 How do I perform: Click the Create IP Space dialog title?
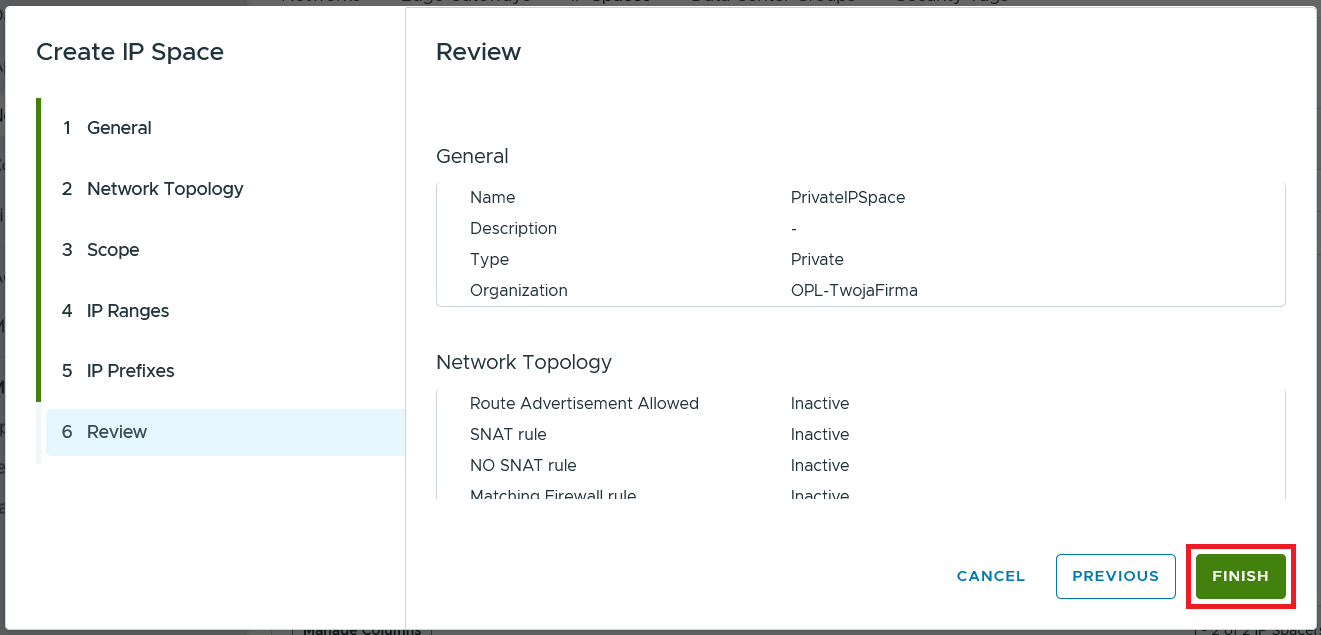pyautogui.click(x=130, y=52)
